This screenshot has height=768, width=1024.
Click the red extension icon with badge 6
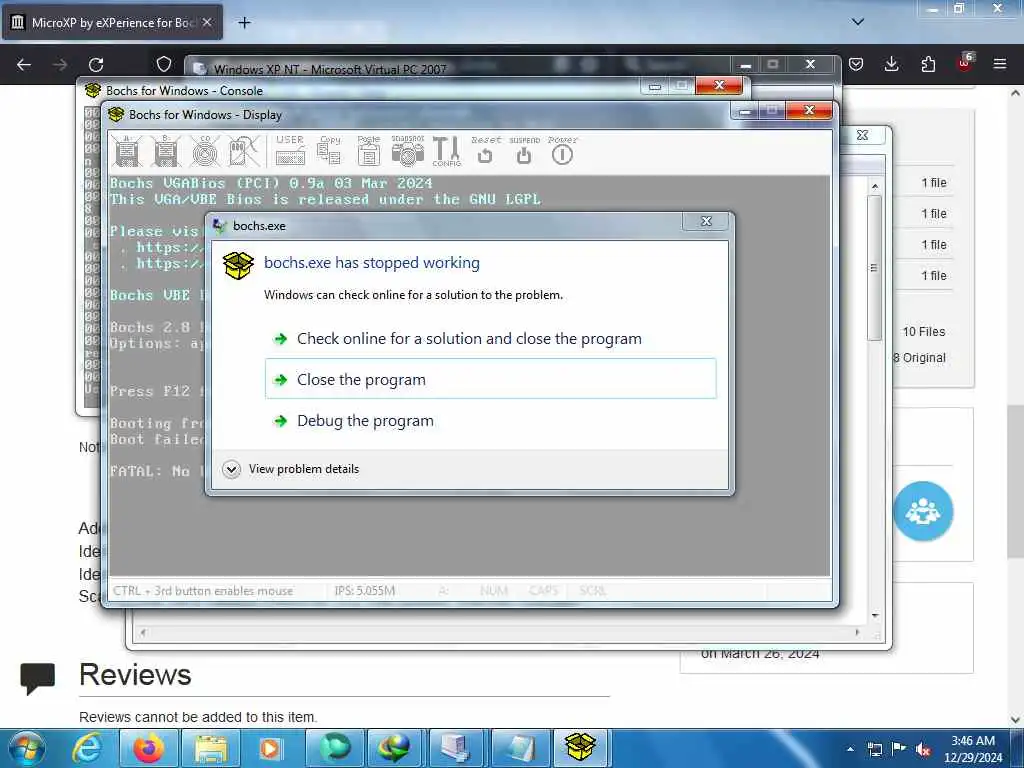pos(965,63)
